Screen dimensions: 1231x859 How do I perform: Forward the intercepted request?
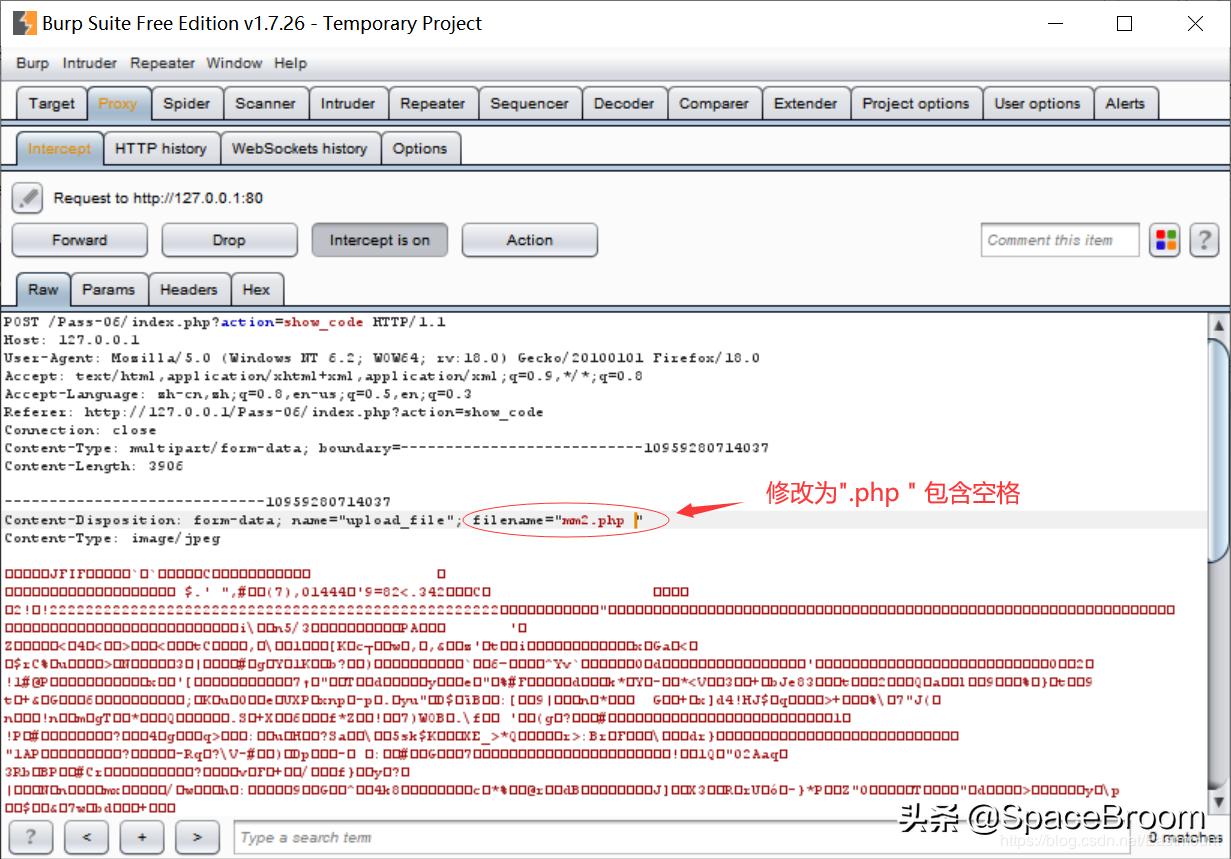click(x=80, y=240)
